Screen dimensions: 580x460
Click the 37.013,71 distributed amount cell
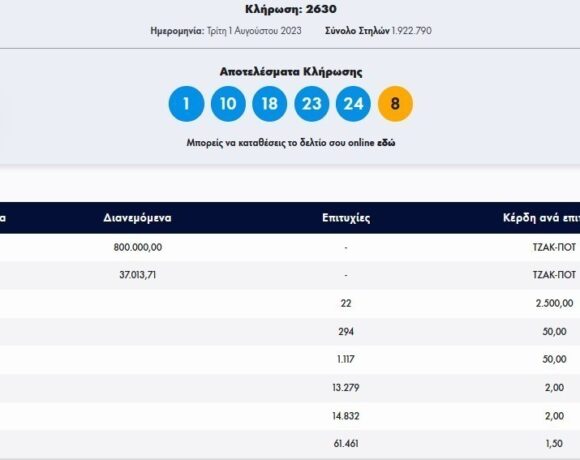point(138,275)
